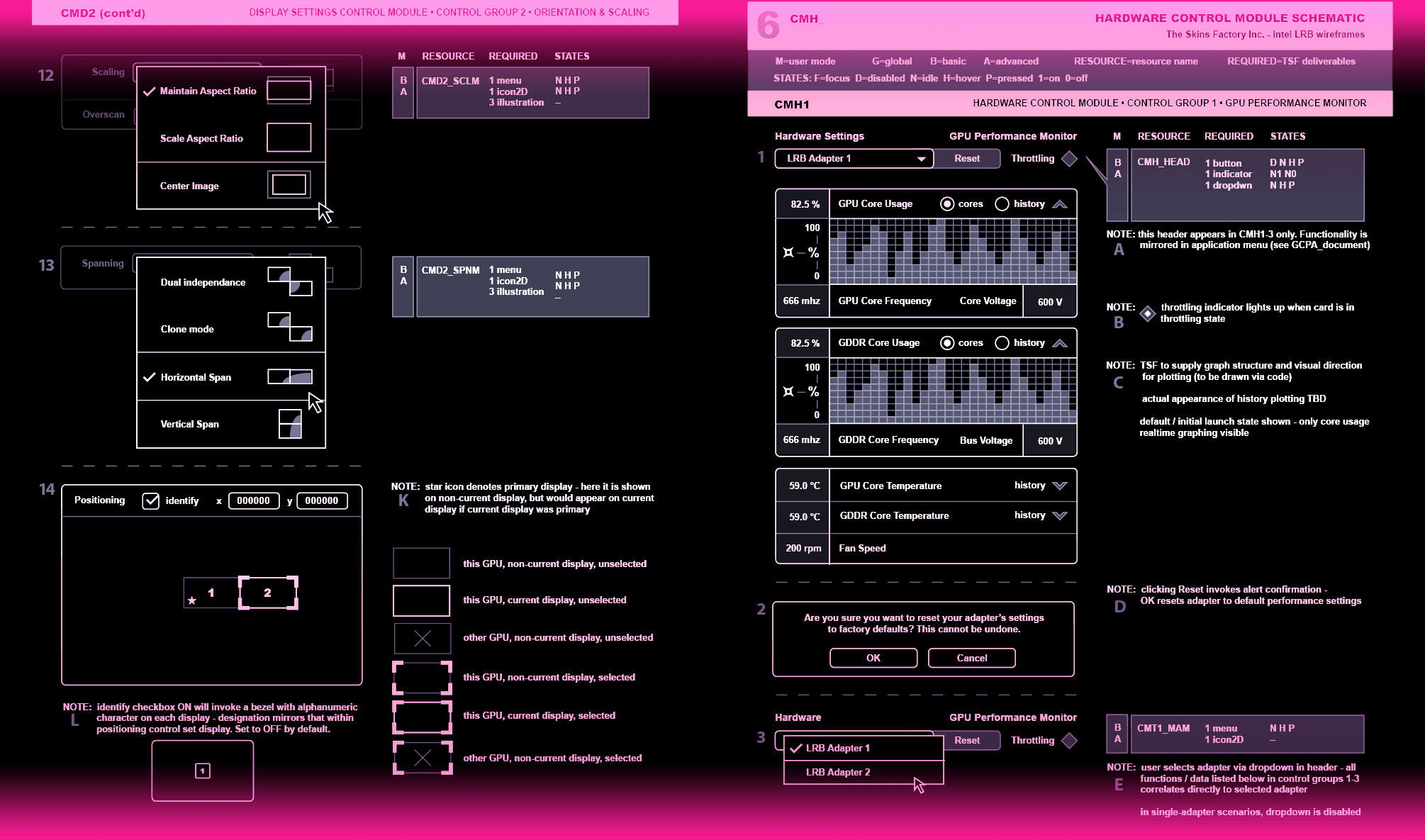Expand GPU Core Temperature history chevron

click(1060, 486)
